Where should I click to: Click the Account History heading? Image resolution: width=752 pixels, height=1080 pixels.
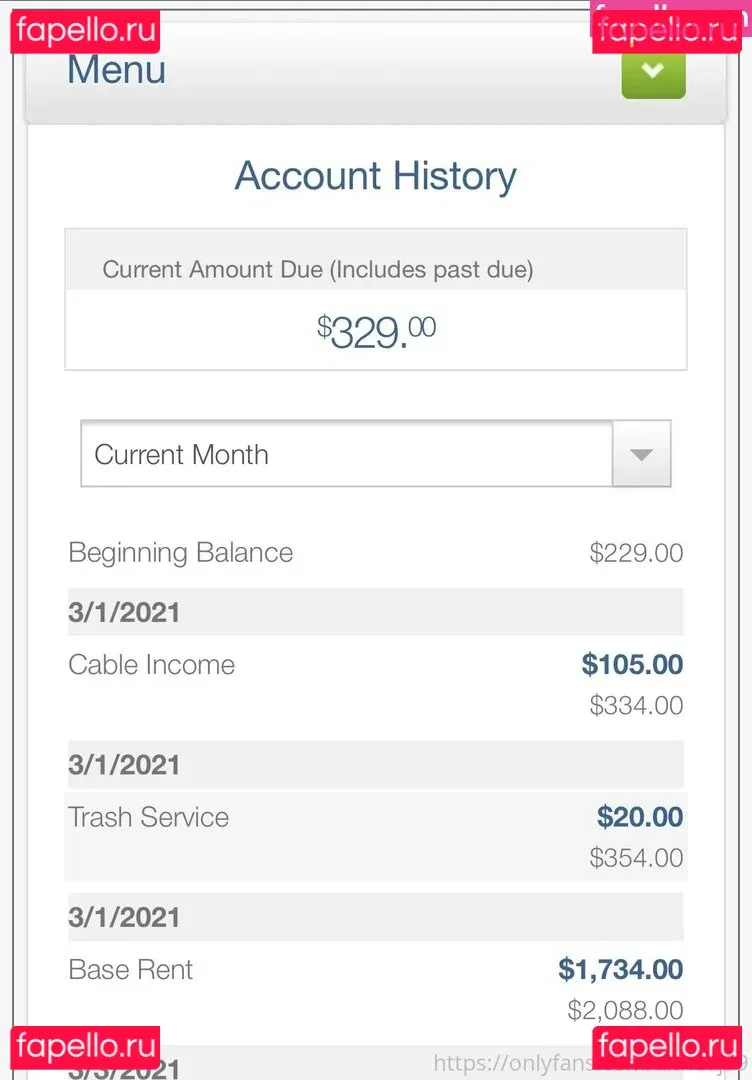click(x=375, y=176)
